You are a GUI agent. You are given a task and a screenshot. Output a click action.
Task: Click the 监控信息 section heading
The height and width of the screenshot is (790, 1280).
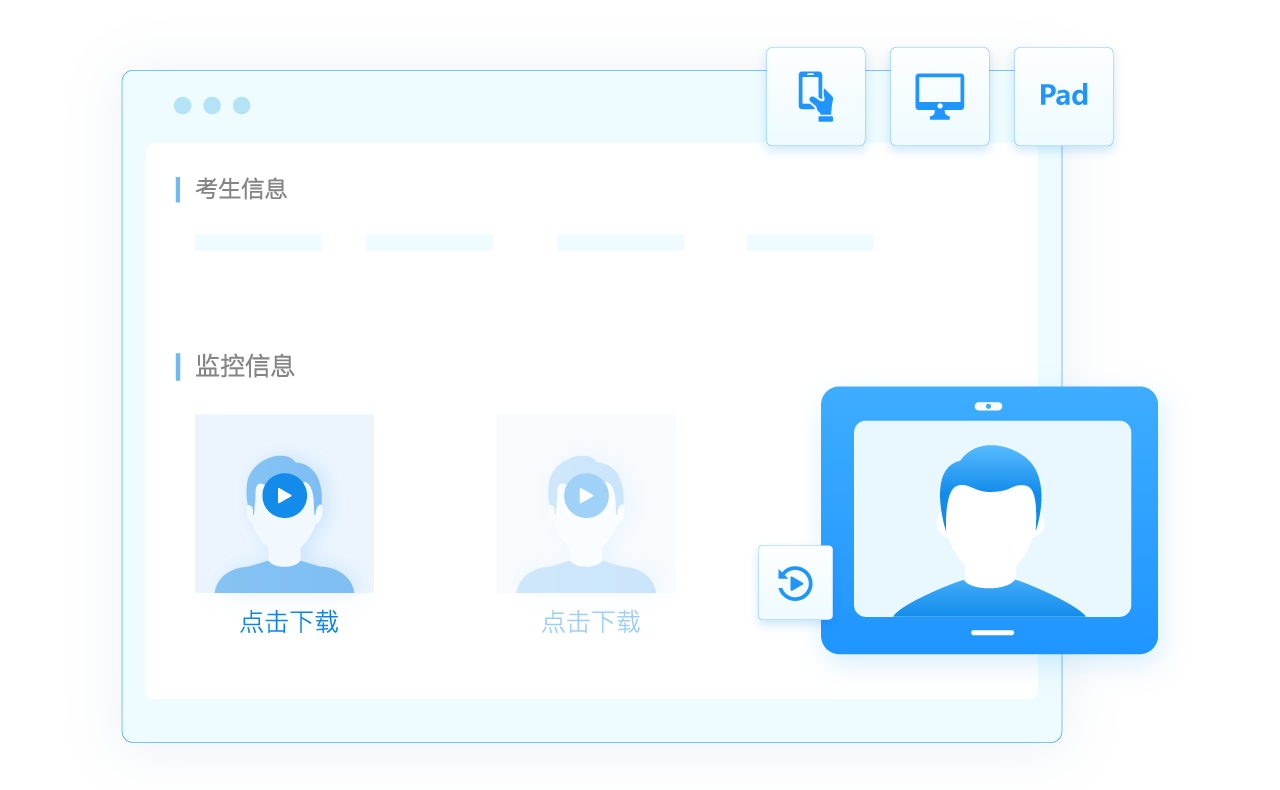click(245, 366)
